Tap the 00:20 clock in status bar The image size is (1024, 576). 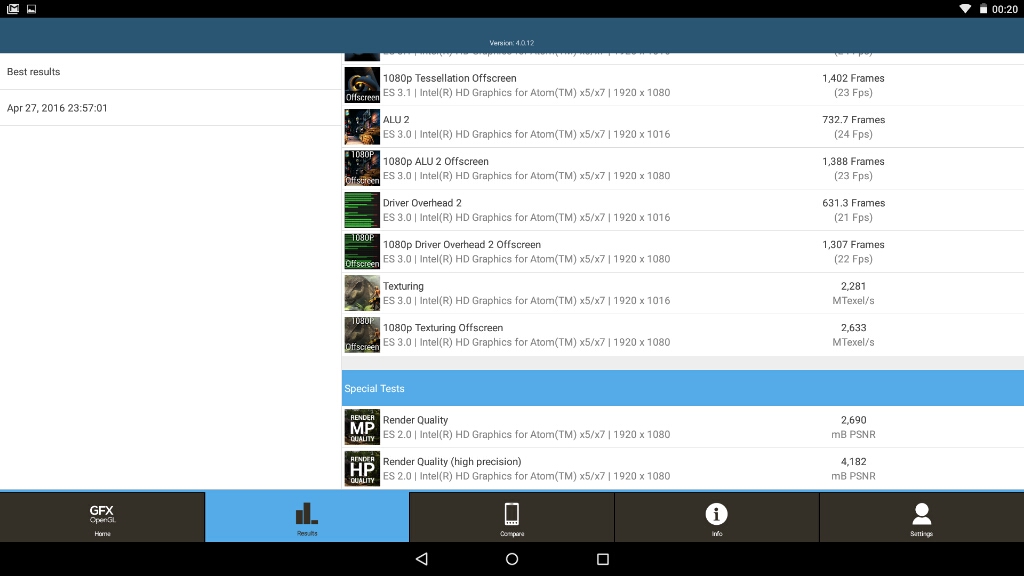tap(1004, 9)
